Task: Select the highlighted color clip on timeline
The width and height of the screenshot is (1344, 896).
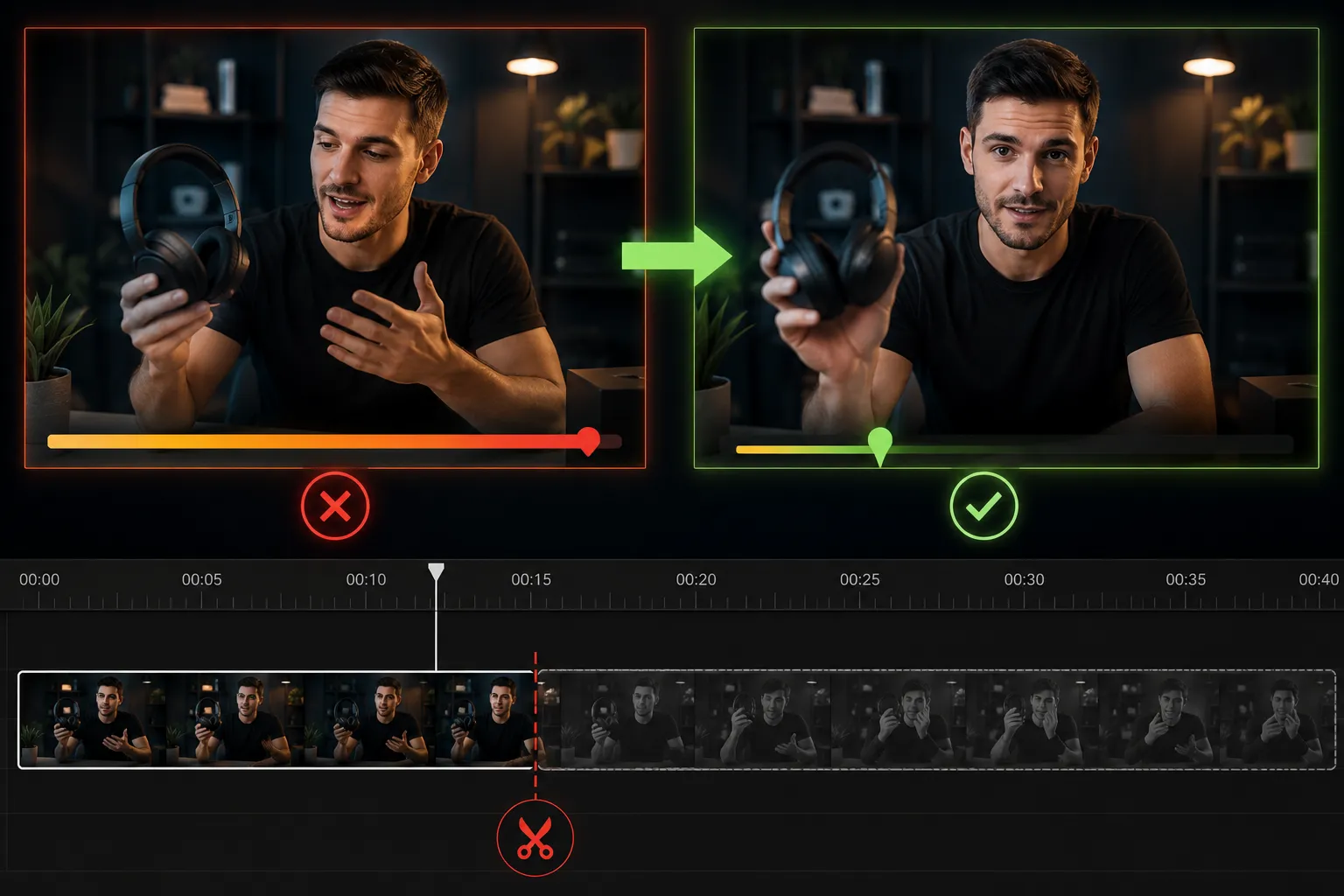Action: 276,720
